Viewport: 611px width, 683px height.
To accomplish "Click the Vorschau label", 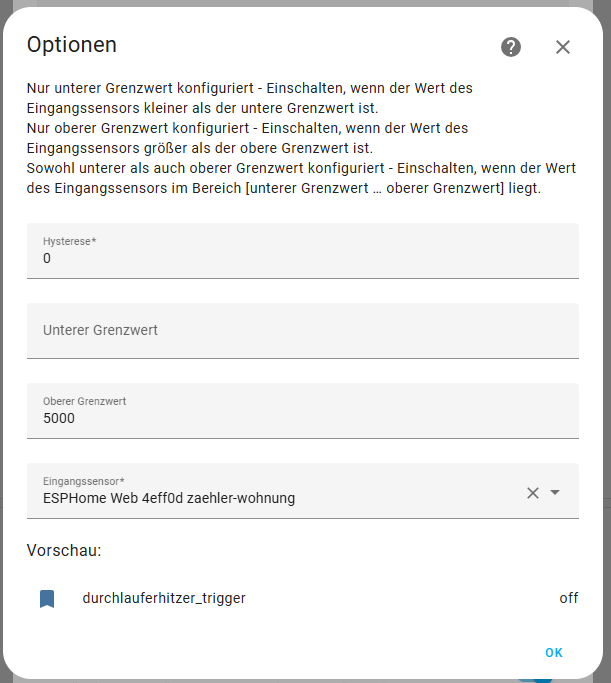I will (65, 550).
